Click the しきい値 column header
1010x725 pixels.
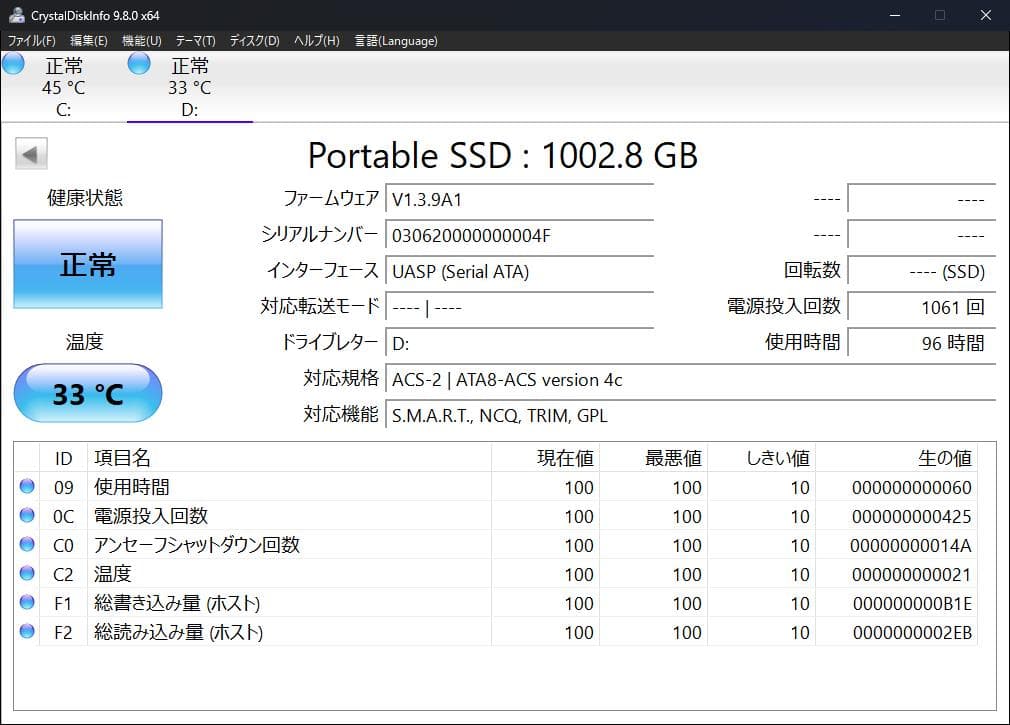point(762,458)
